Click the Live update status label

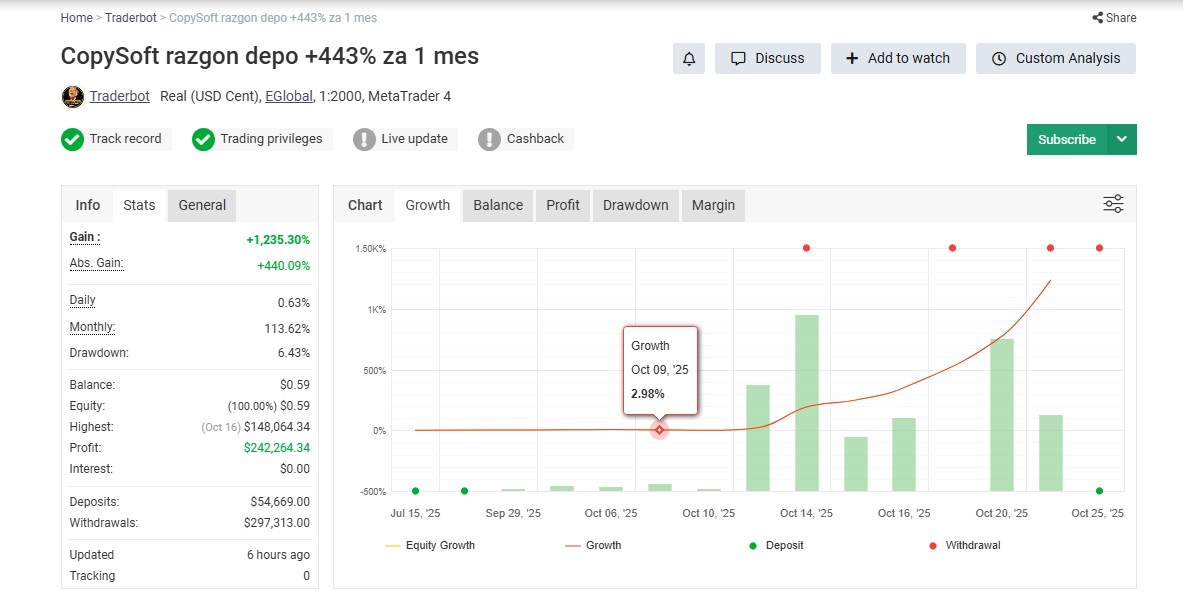tap(414, 139)
